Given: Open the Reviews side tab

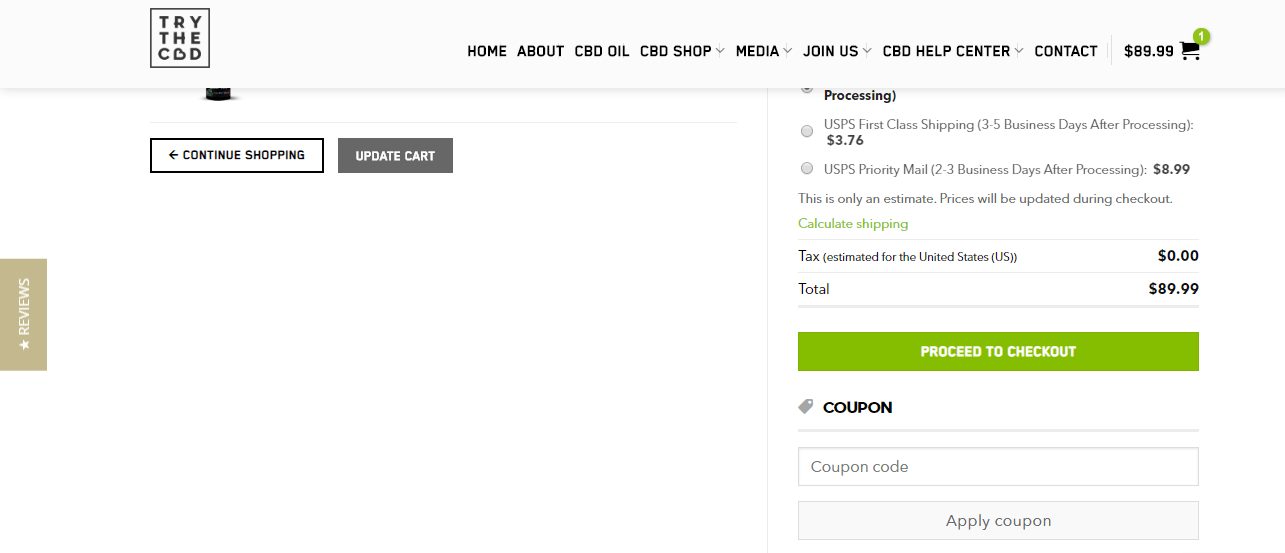Looking at the screenshot, I should pyautogui.click(x=23, y=314).
